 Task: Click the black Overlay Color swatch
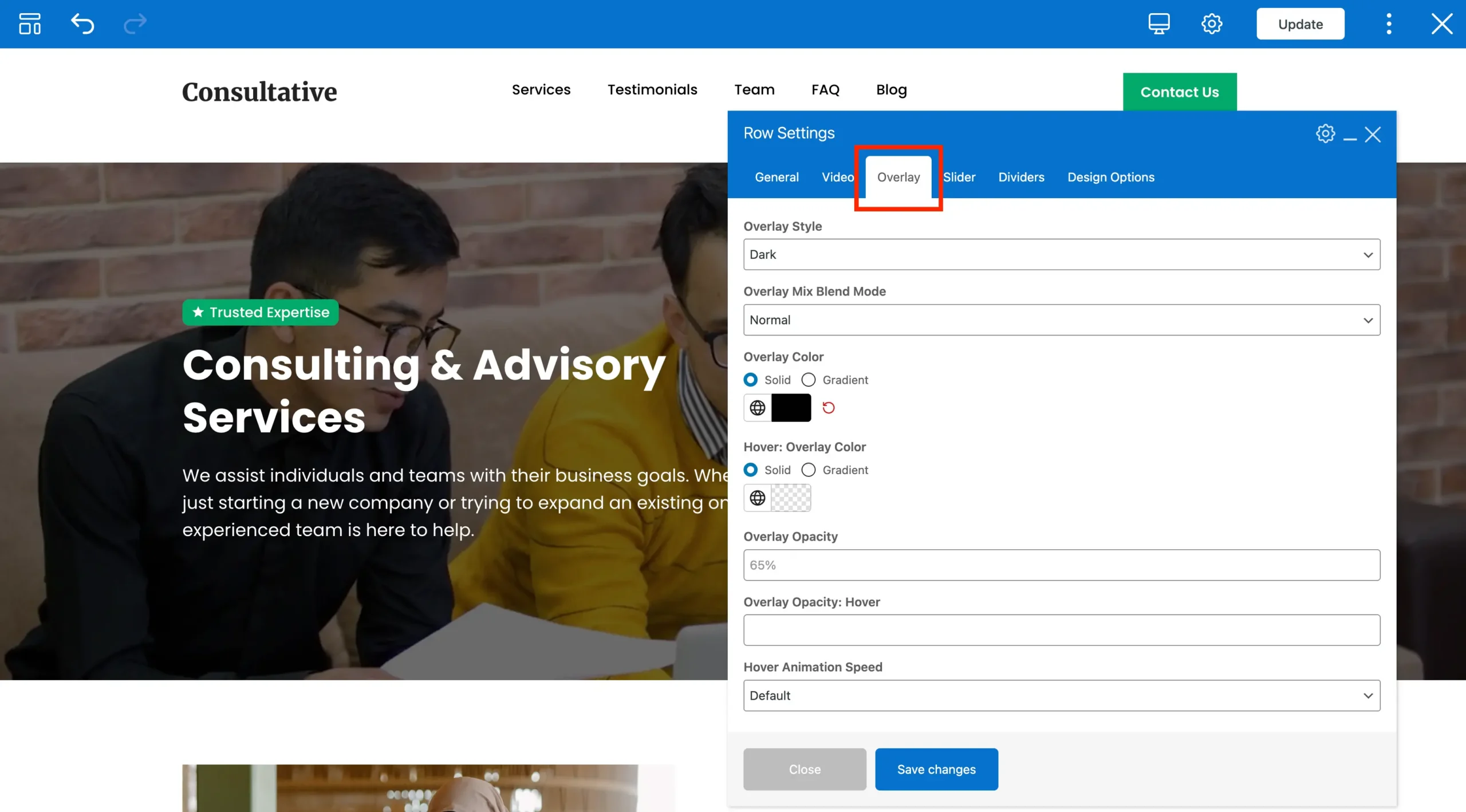click(791, 408)
